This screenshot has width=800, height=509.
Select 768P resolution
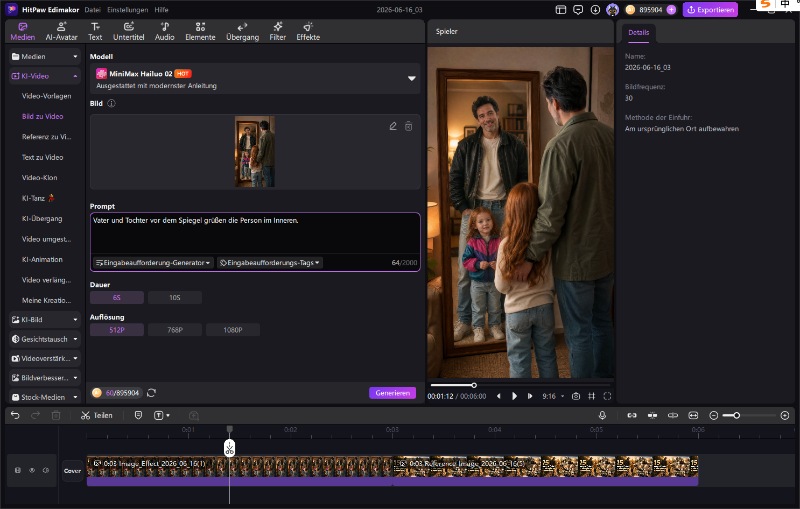point(175,330)
